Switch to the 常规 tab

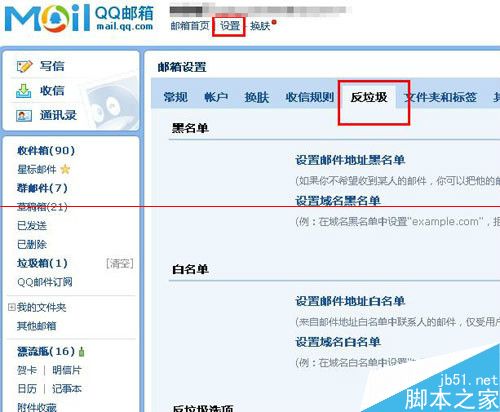[x=176, y=97]
